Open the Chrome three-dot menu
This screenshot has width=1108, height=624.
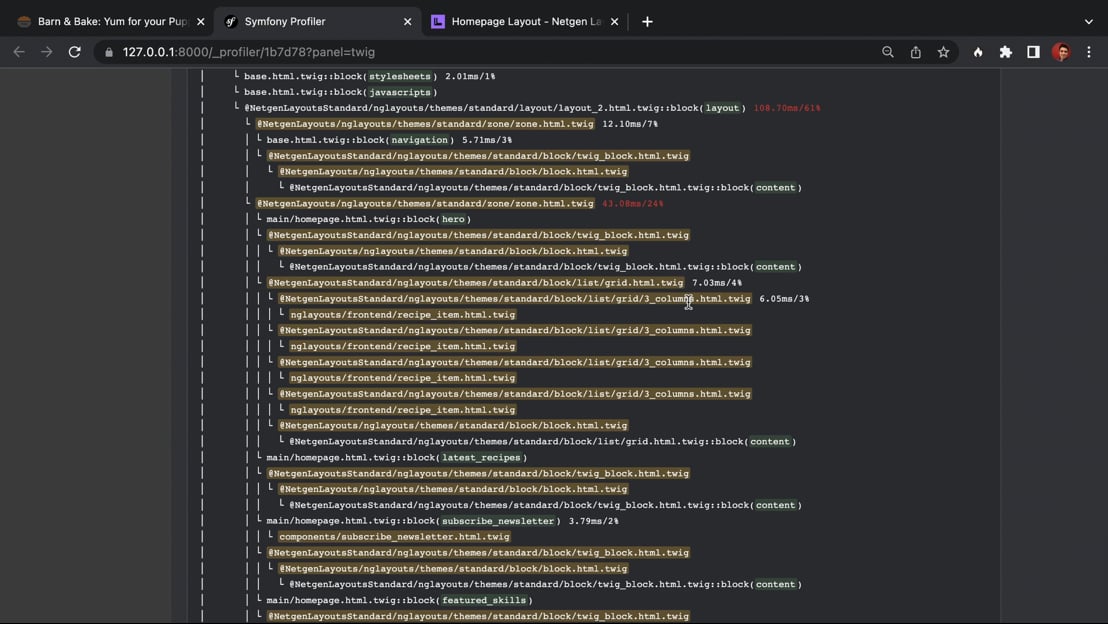(x=1089, y=52)
